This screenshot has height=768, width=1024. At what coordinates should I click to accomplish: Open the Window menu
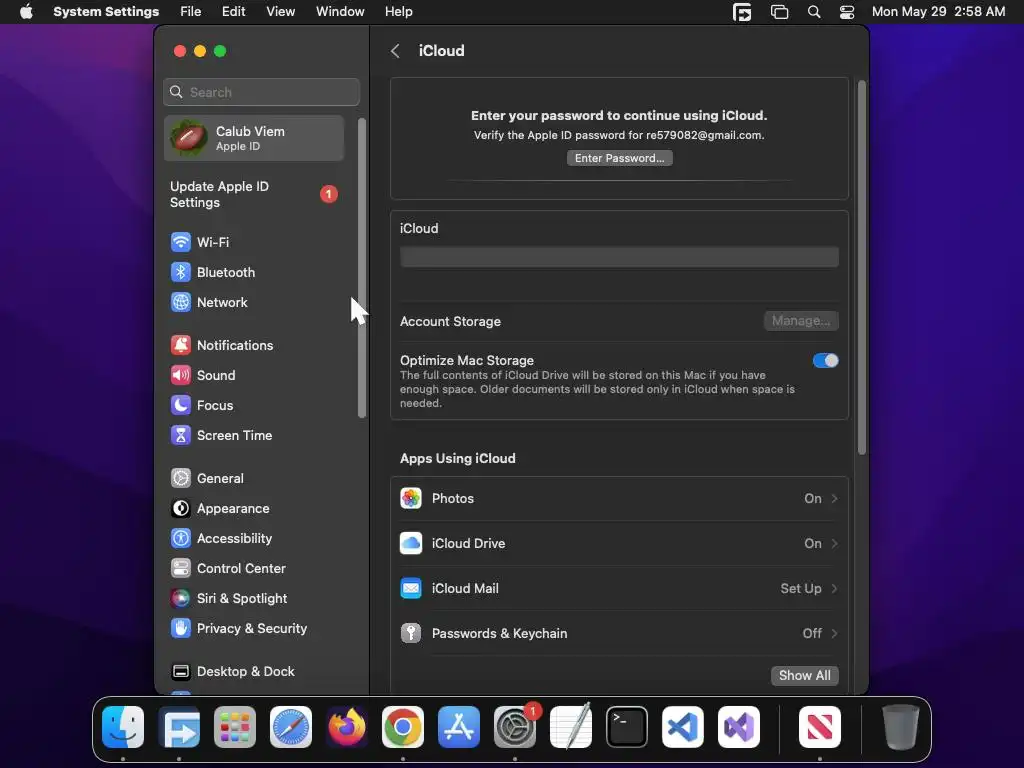(x=340, y=12)
